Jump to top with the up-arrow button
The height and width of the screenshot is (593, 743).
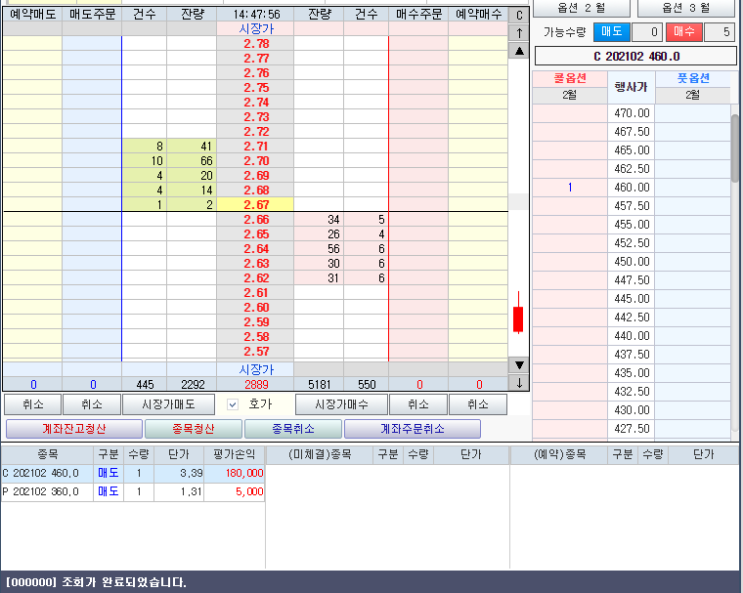tap(519, 33)
